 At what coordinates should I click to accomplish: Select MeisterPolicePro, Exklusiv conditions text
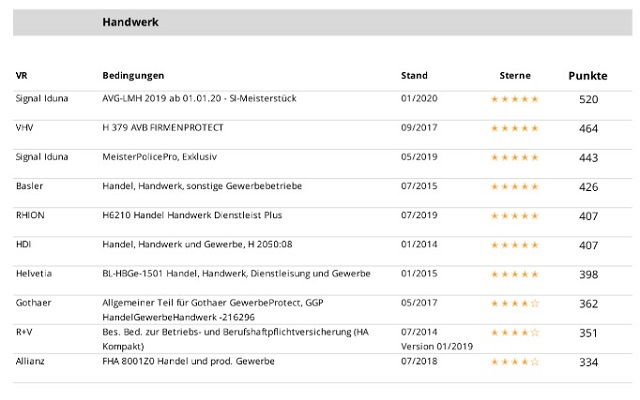click(x=160, y=157)
